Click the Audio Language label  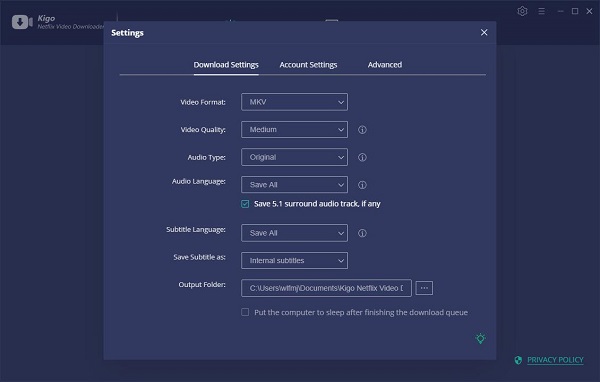(199, 181)
